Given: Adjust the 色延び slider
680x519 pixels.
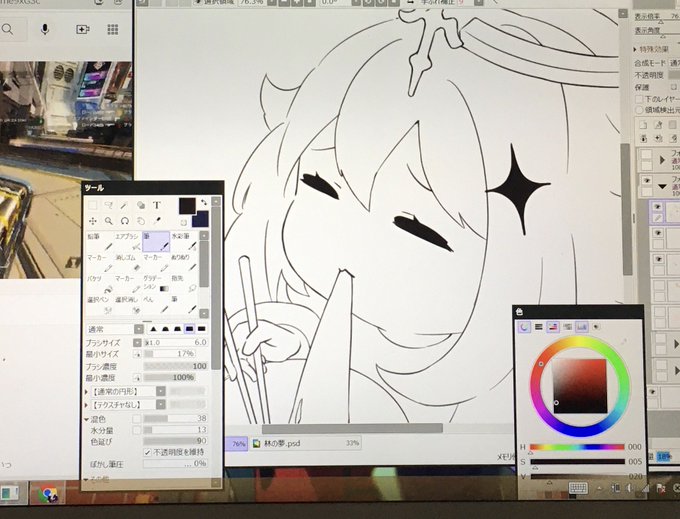Looking at the screenshot, I should click(175, 441).
